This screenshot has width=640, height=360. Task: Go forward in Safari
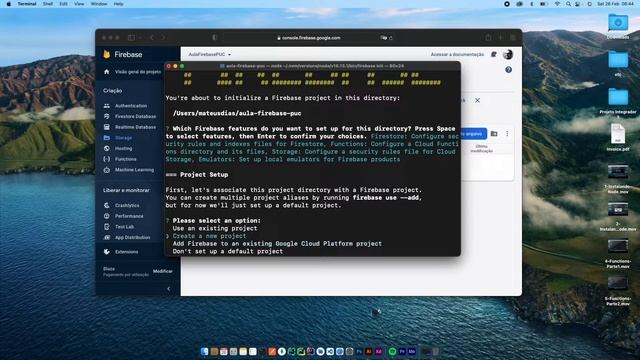point(163,38)
